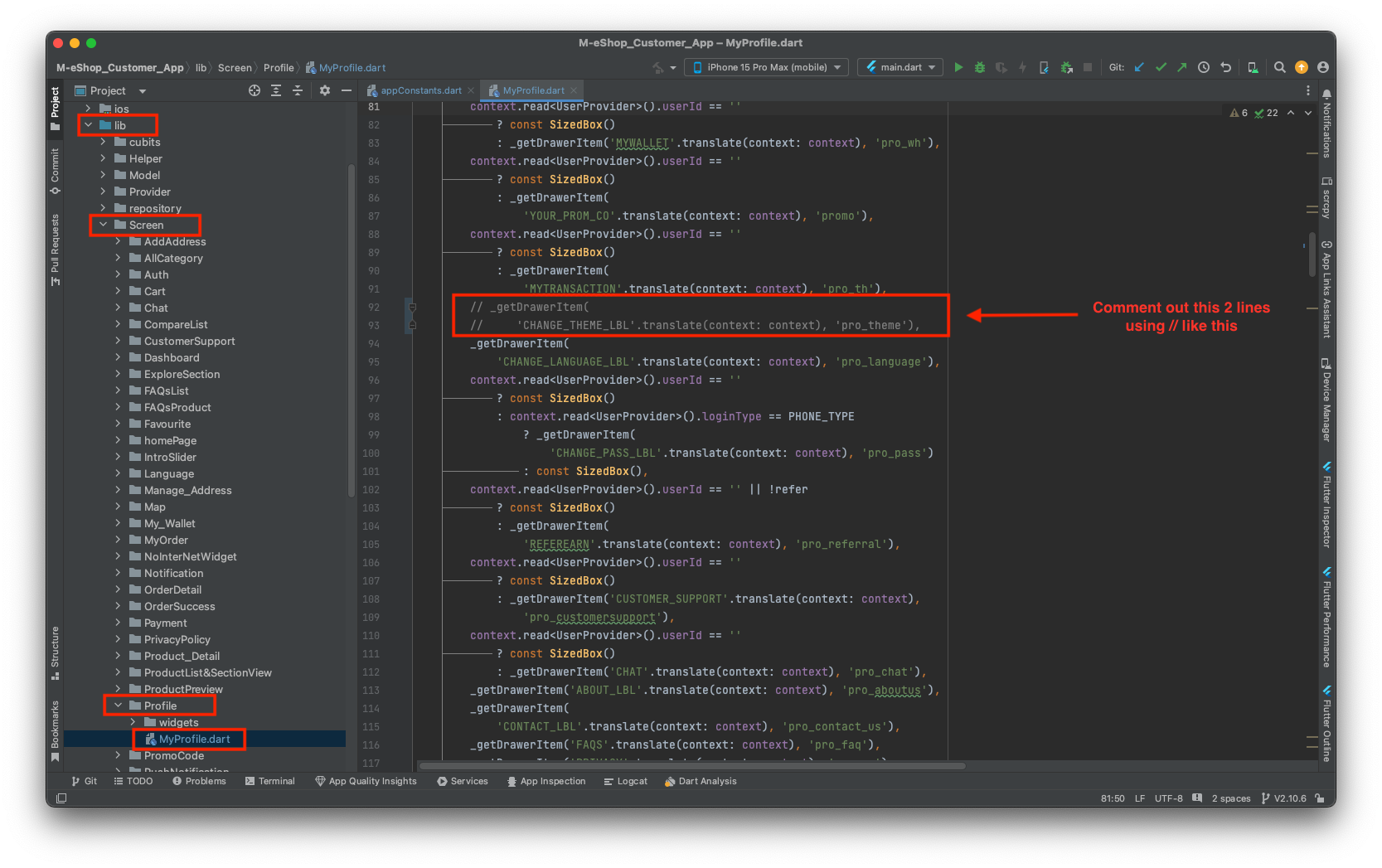Viewport: 1382px width, 868px height.
Task: Open App Quality Insights tab
Action: 366,781
